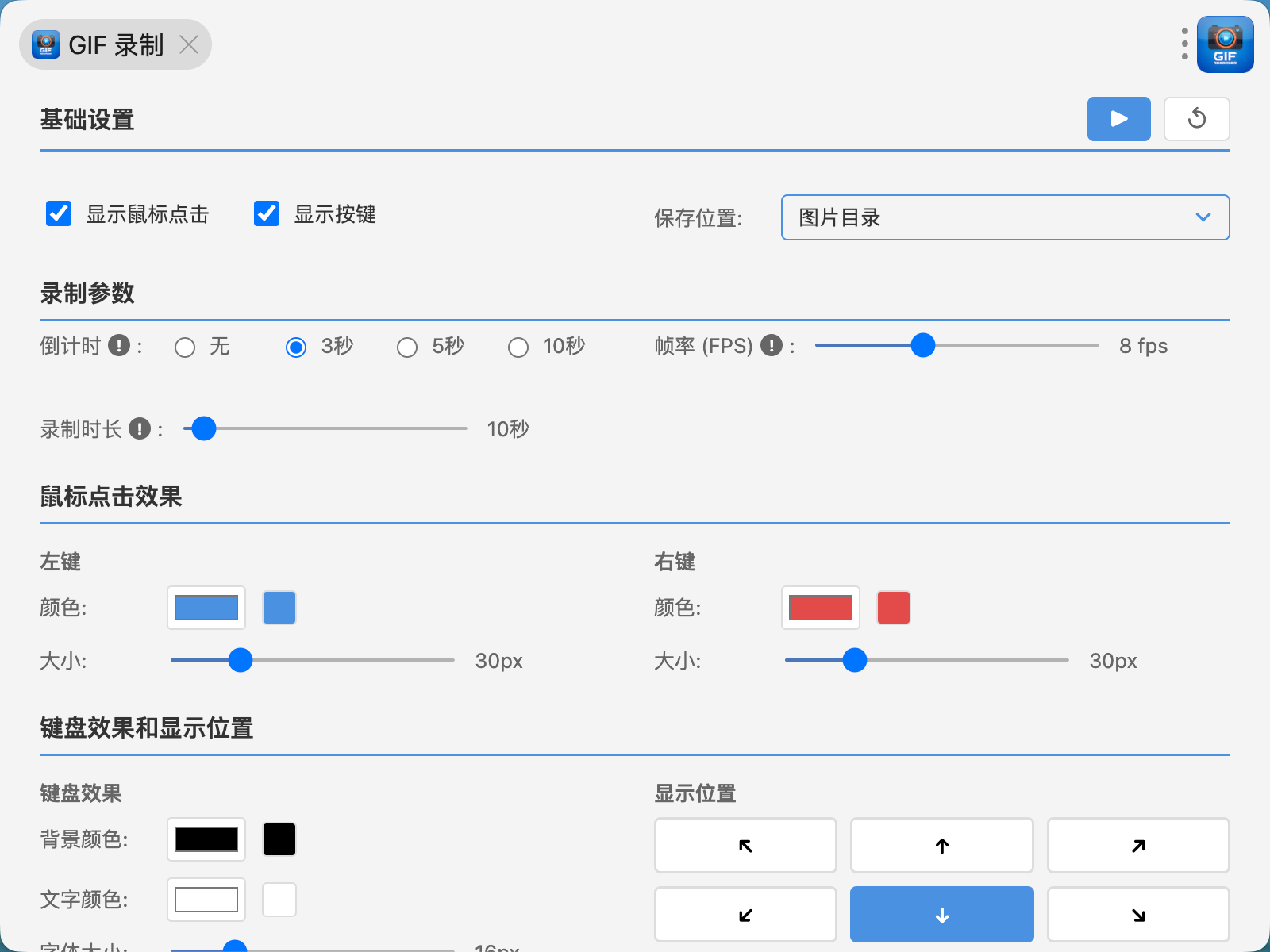Open the 保存位置 dropdown showing 图片目录
Screen dimensions: 1270x952
1005,217
